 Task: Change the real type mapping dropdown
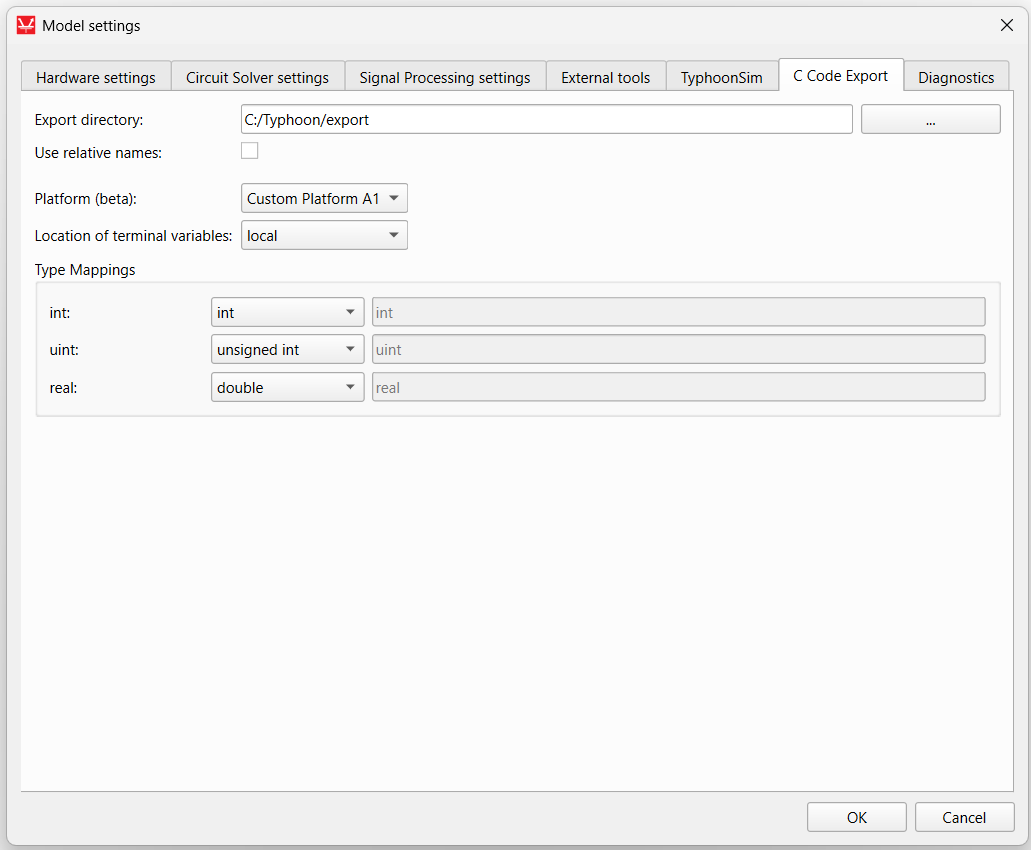pos(287,387)
